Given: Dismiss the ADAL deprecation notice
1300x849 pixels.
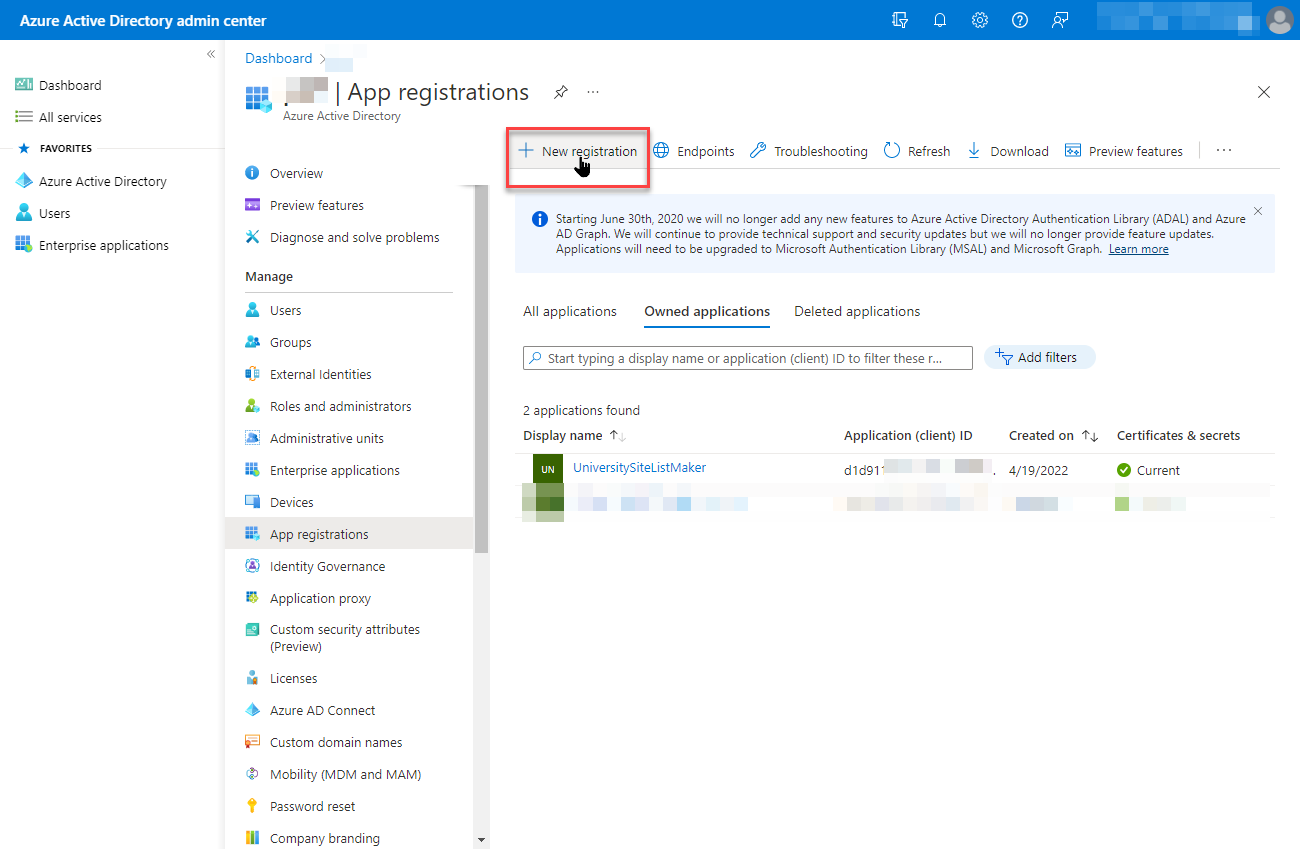Looking at the screenshot, I should click(x=1258, y=211).
